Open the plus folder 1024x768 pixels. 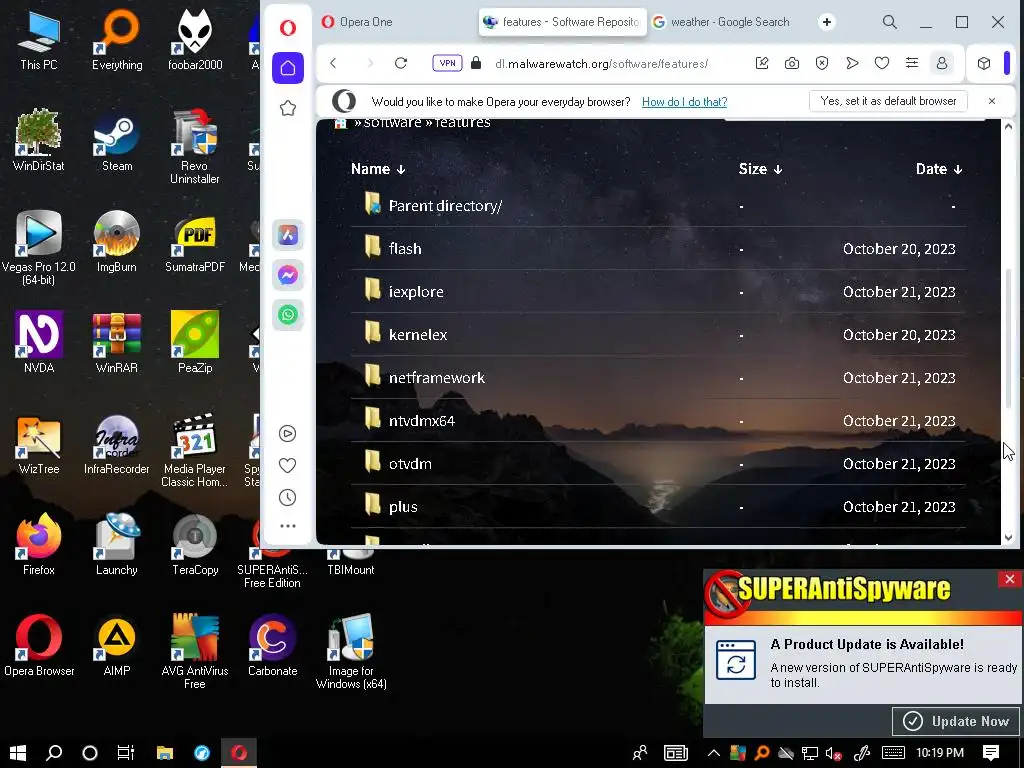pyautogui.click(x=403, y=507)
